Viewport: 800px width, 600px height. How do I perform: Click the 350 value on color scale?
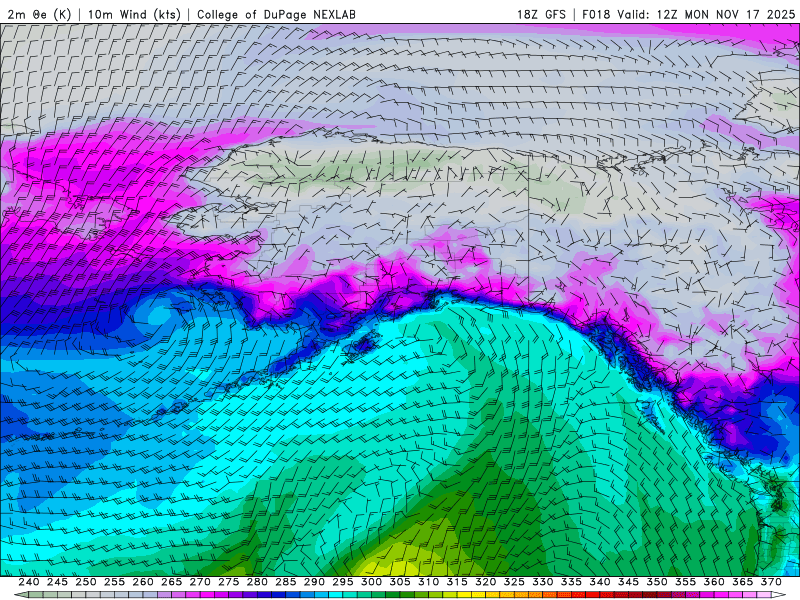(657, 582)
